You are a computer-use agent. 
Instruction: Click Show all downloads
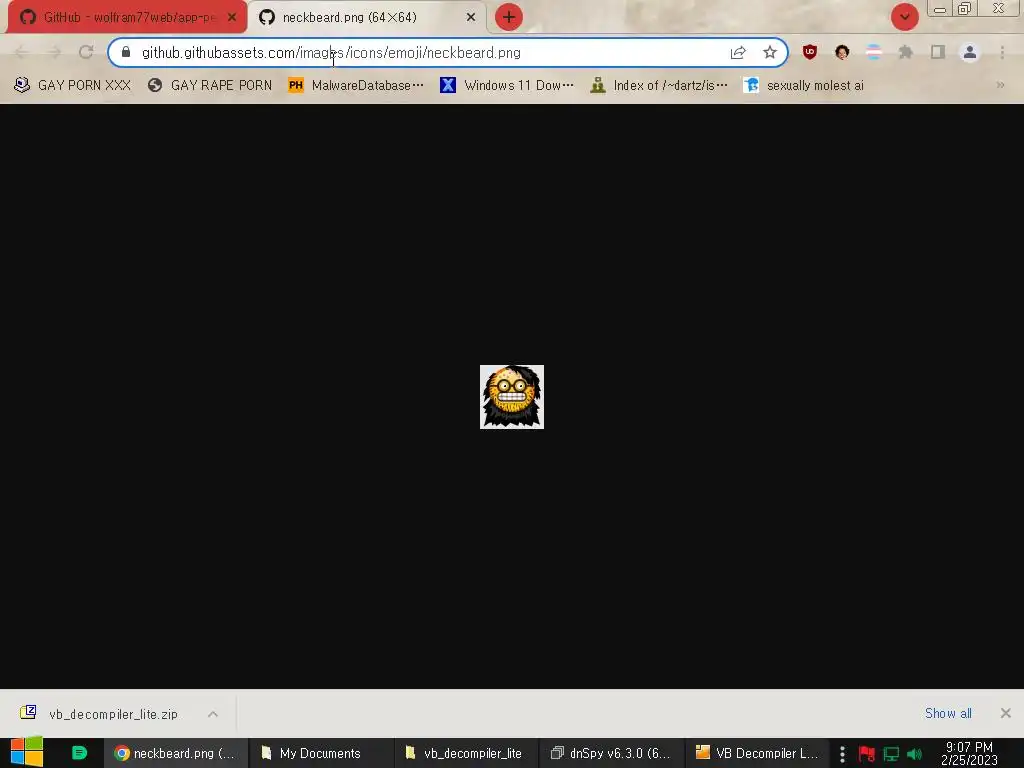[x=948, y=713]
